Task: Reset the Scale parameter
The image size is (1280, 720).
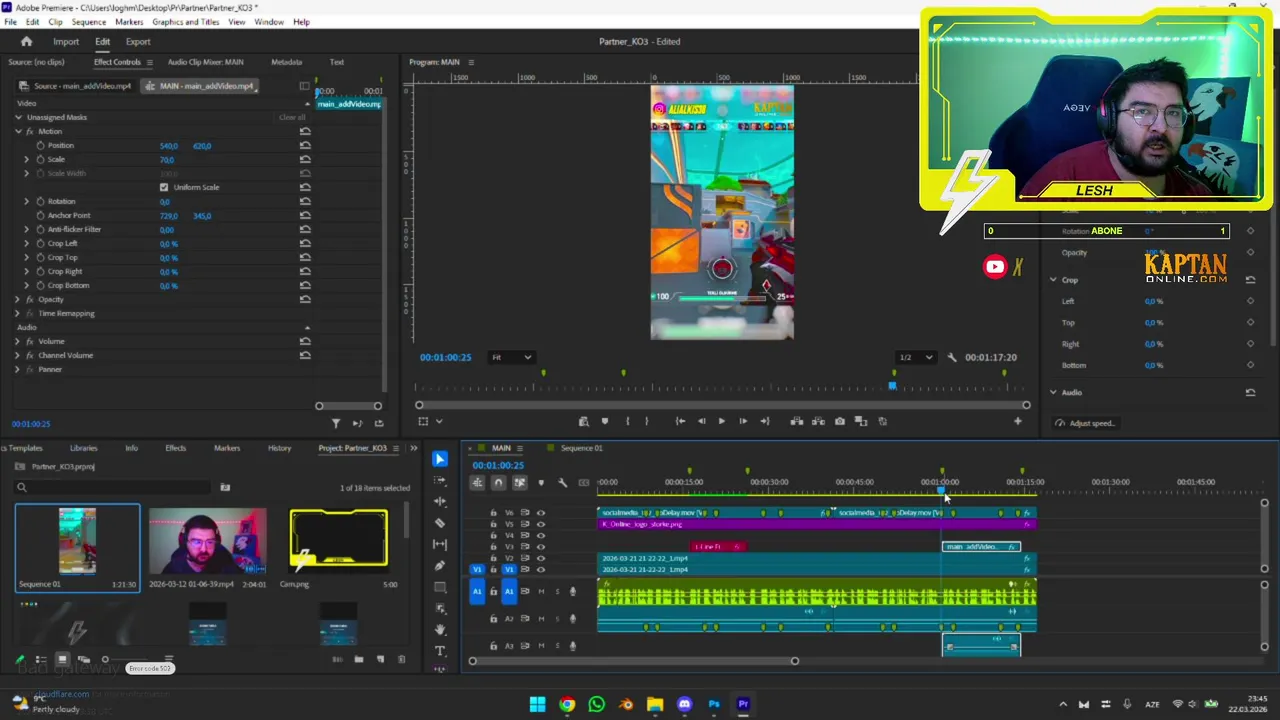Action: tap(305, 159)
